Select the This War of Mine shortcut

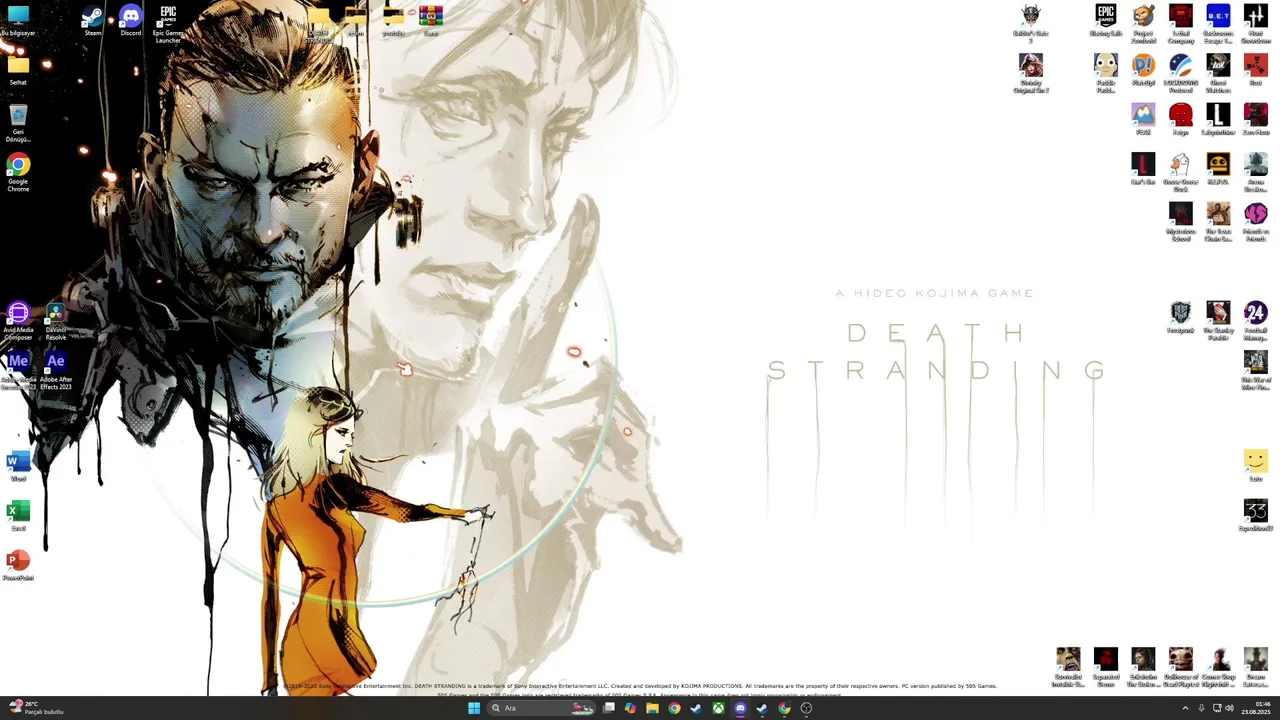(x=1256, y=370)
